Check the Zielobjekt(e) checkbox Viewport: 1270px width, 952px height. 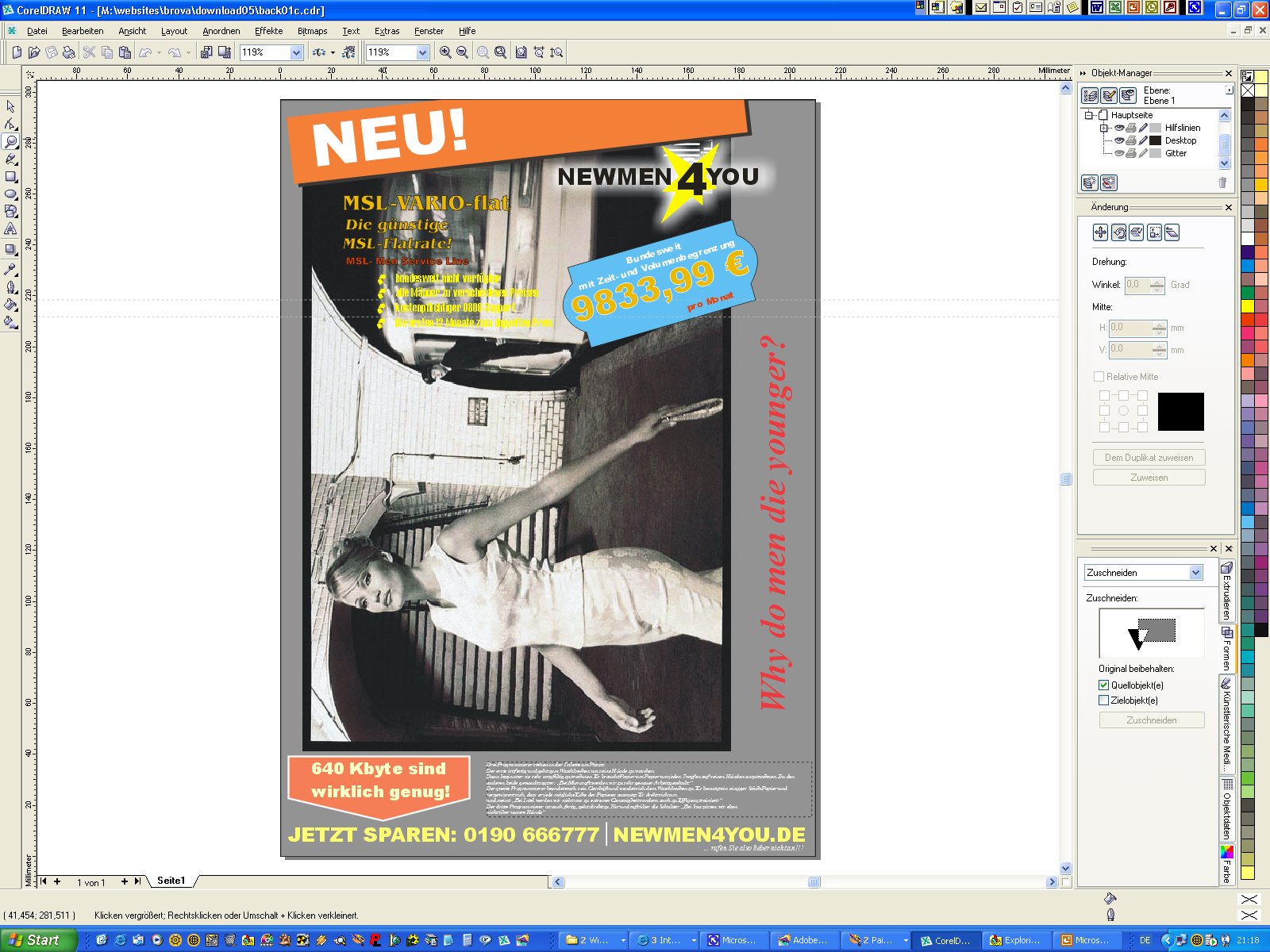click(1103, 700)
